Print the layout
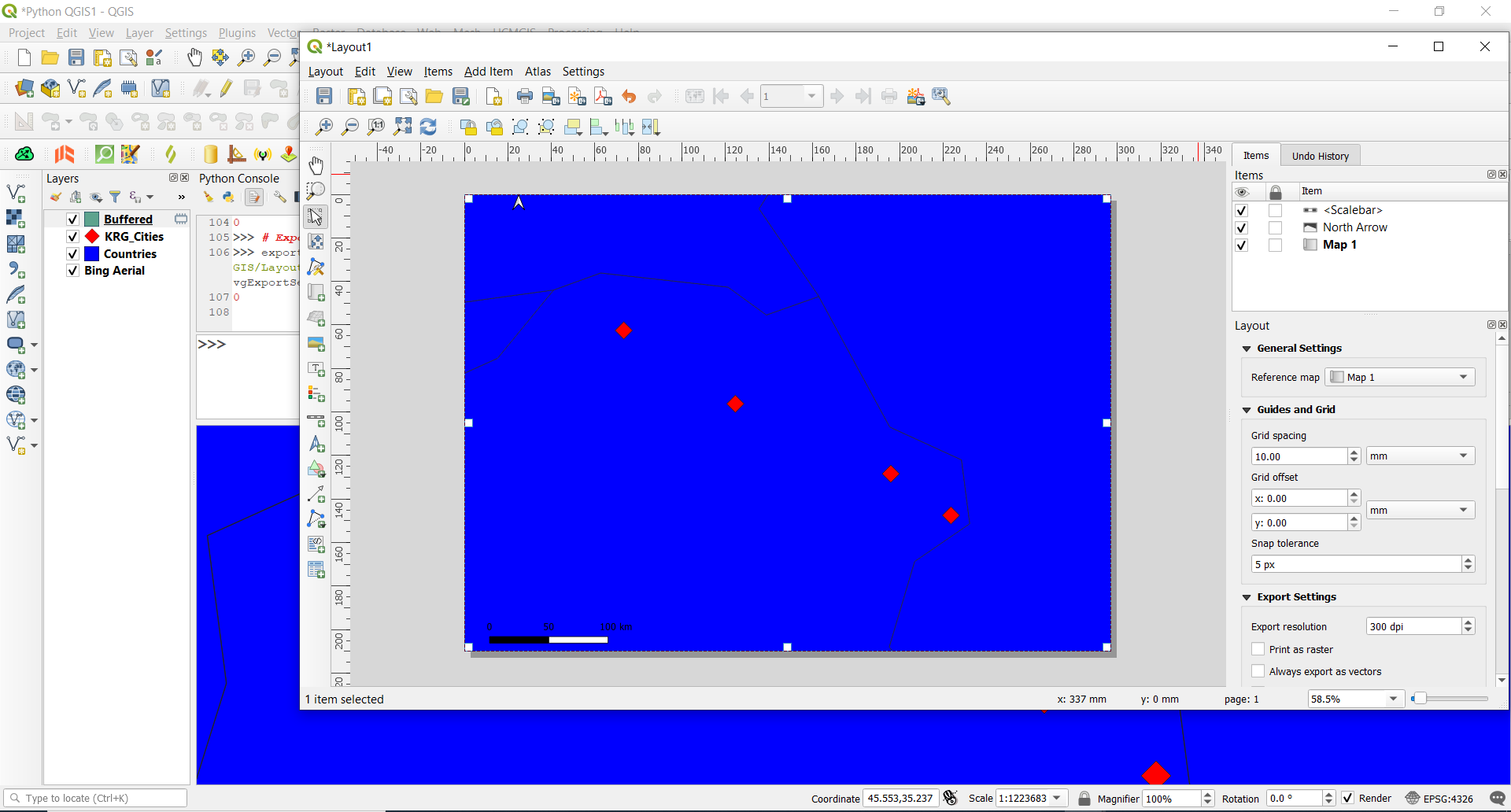The image size is (1511, 812). 525,96
